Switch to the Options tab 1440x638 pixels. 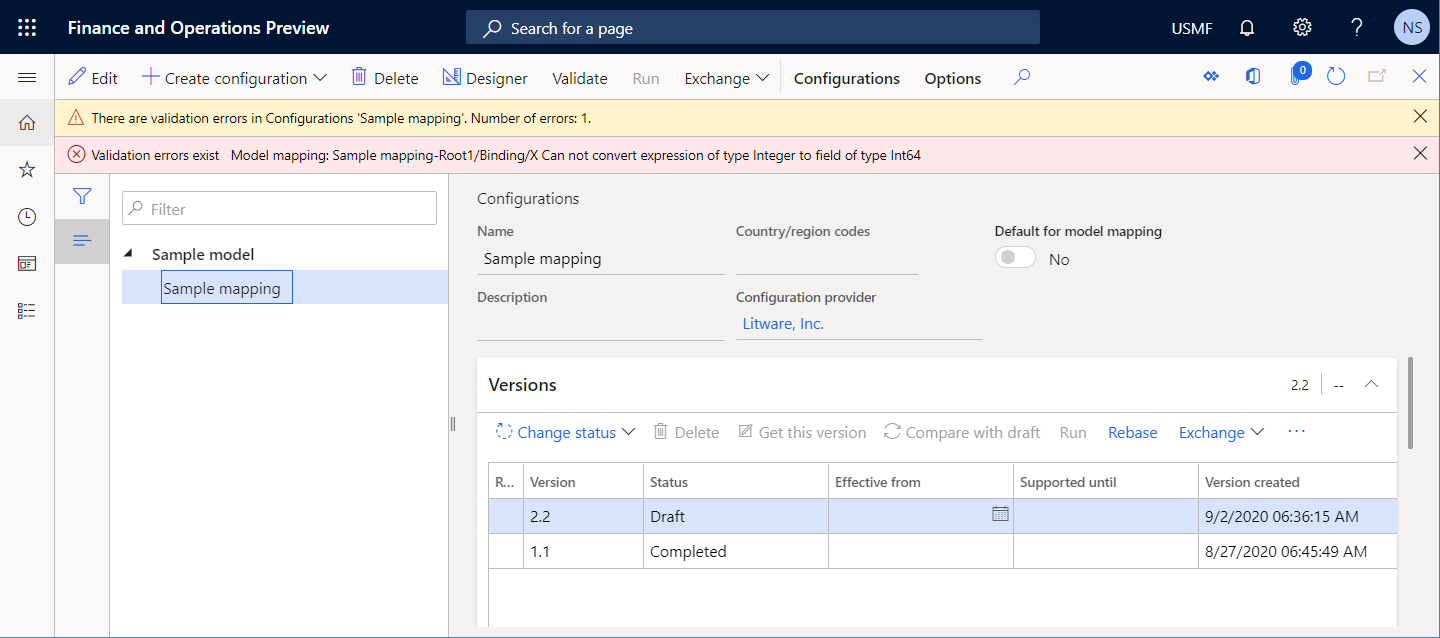[x=951, y=77]
